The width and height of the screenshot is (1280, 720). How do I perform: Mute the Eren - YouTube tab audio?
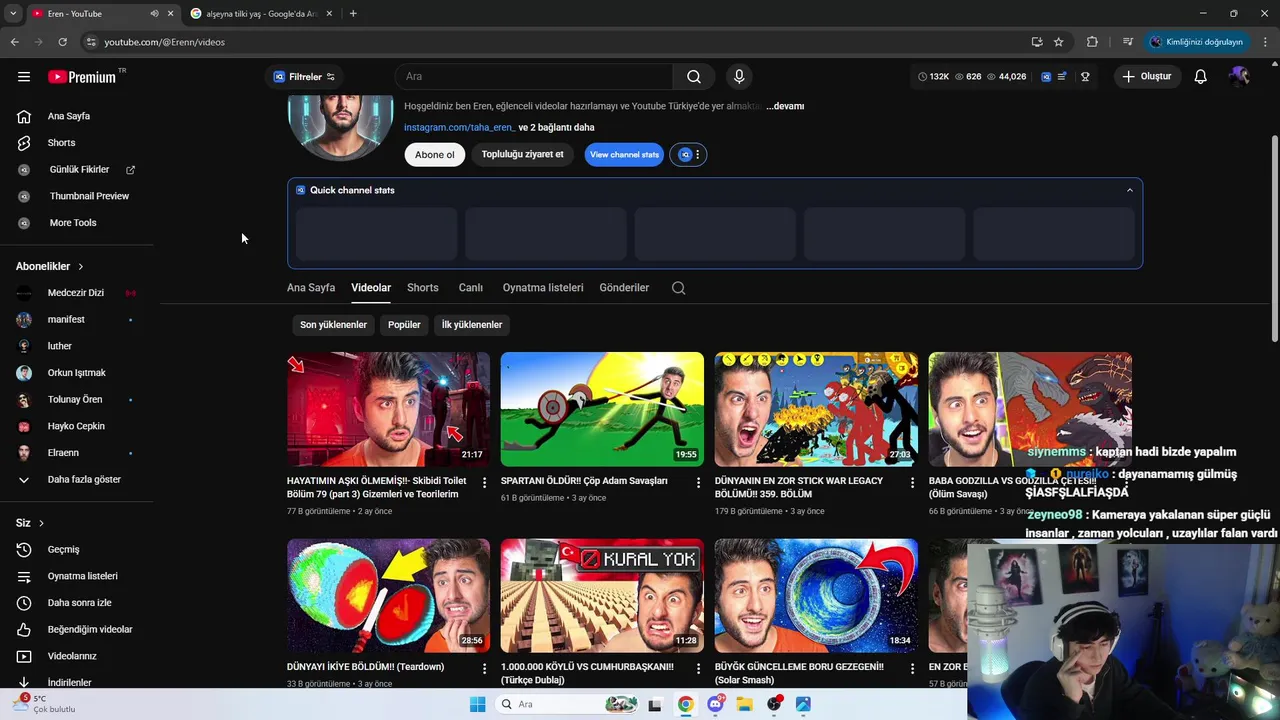pos(154,14)
